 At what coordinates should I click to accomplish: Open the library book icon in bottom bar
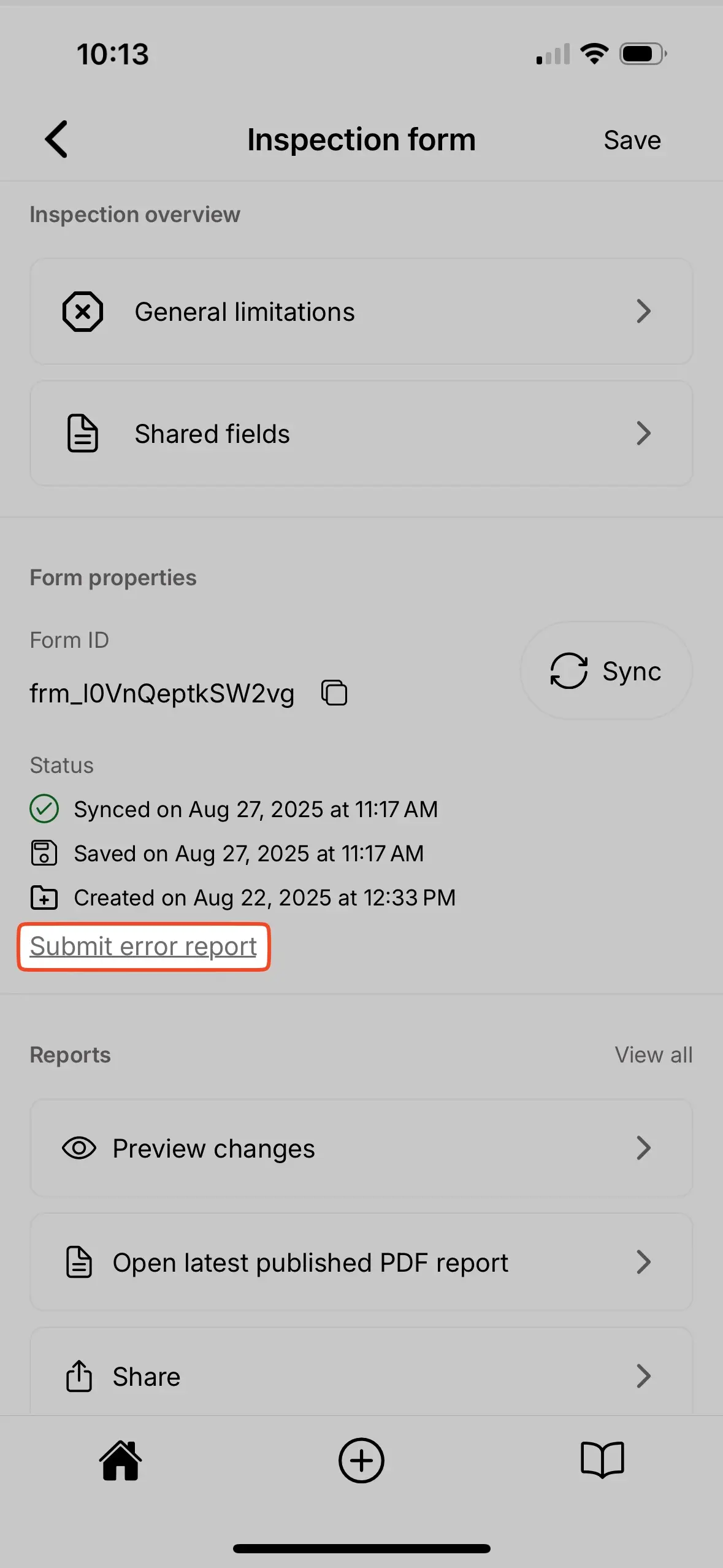click(x=602, y=1459)
